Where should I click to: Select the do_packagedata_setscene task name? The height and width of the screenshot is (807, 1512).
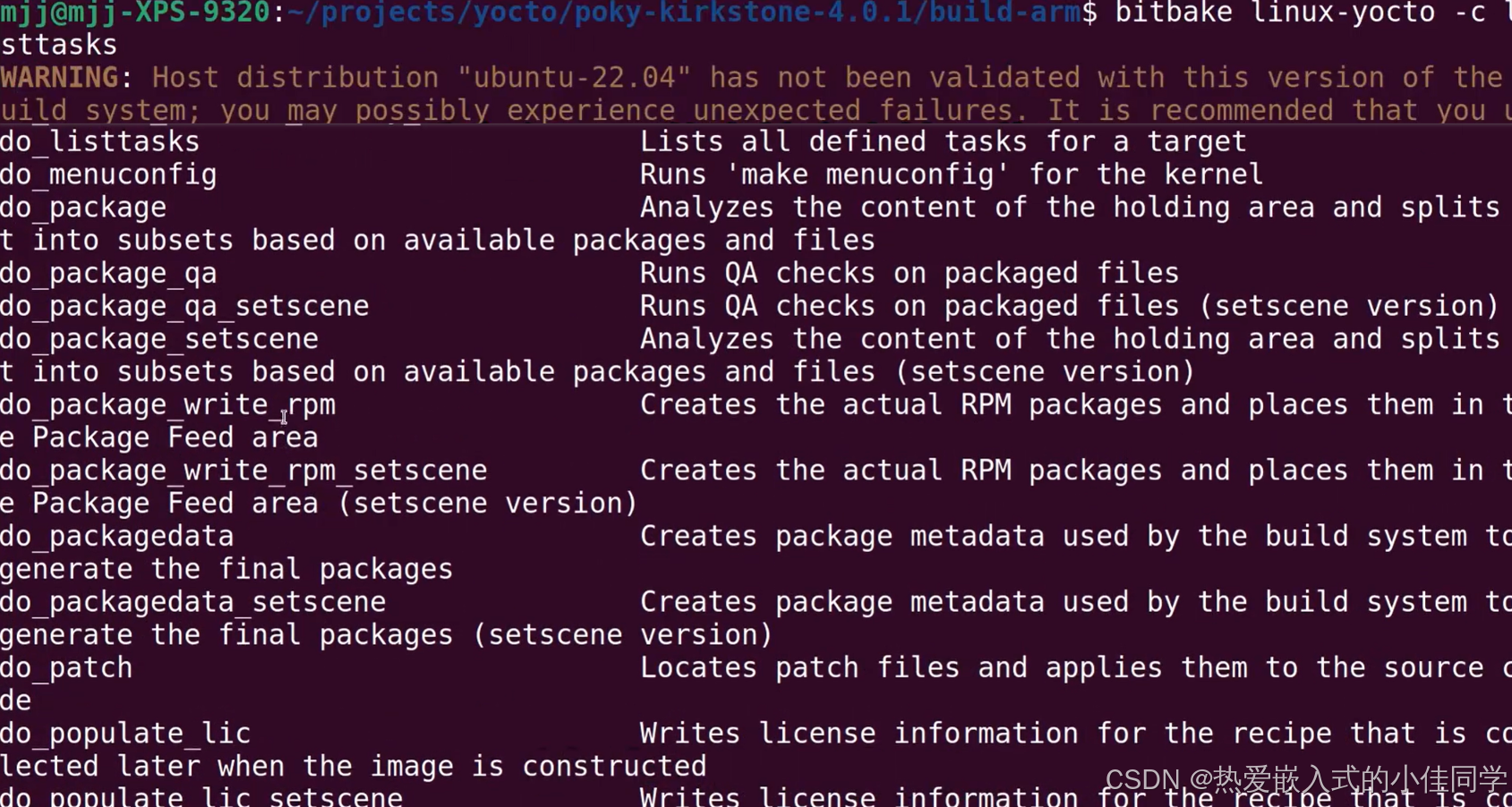tap(192, 603)
